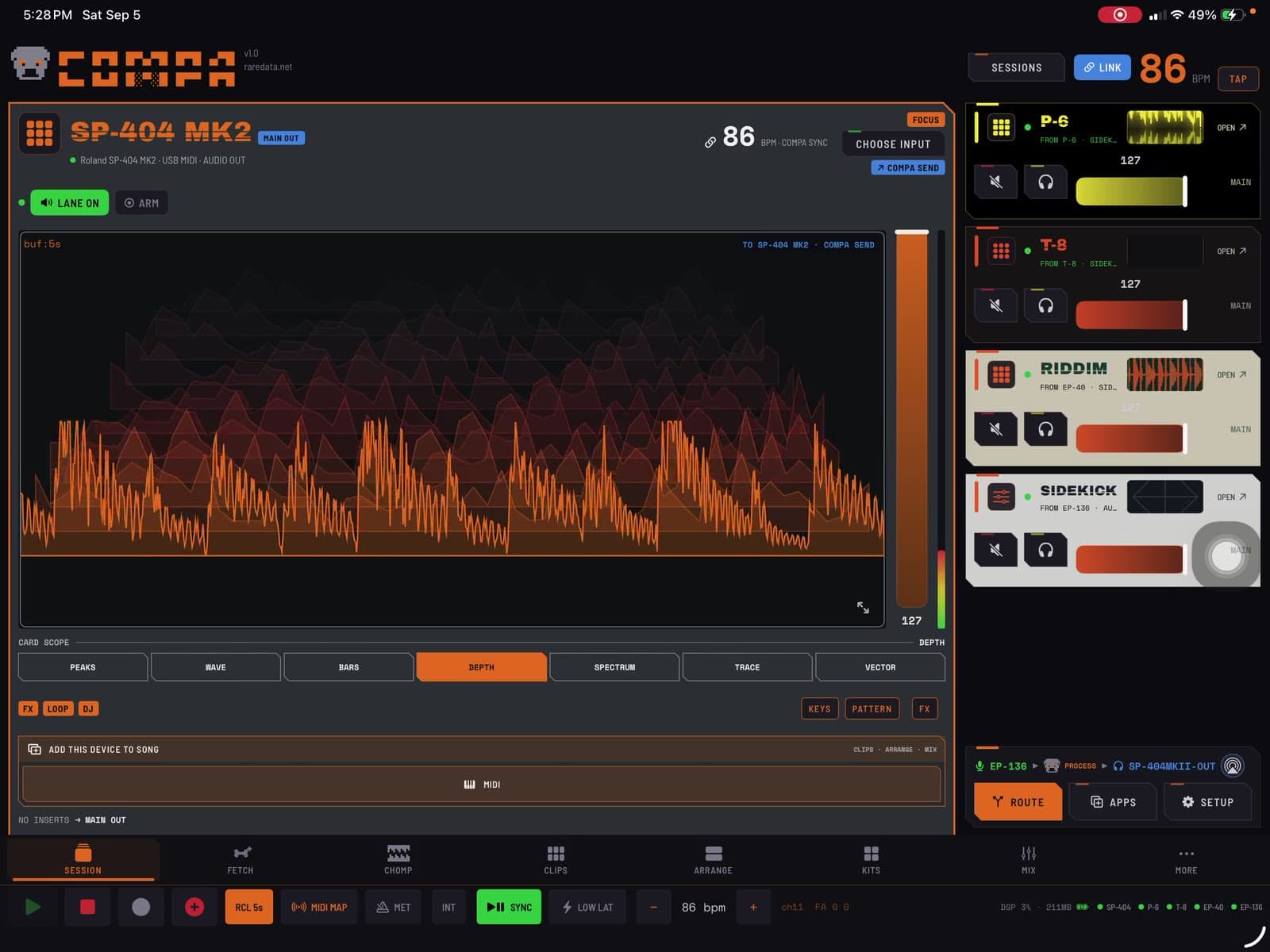Open the SESSIONS menu
This screenshot has width=1270, height=952.
(x=1016, y=67)
